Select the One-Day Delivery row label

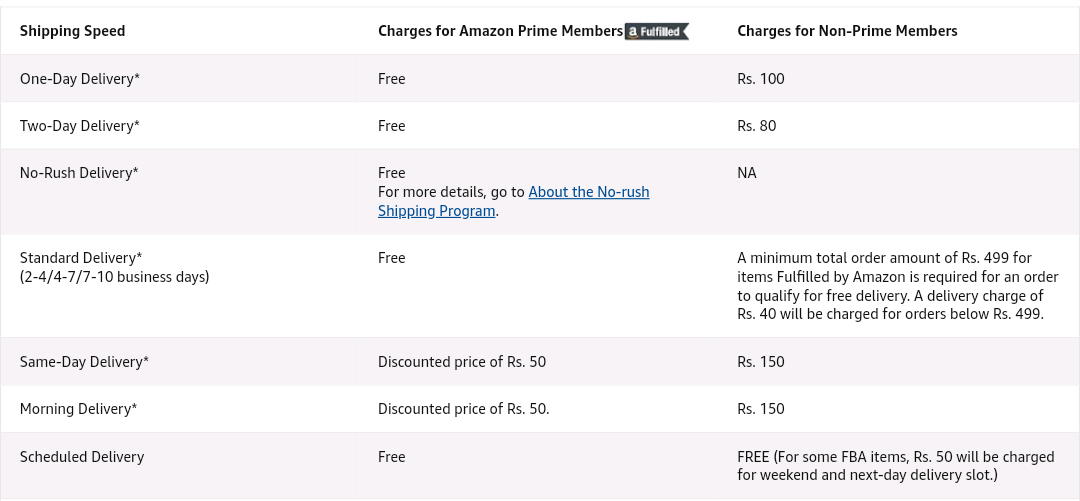(80, 79)
